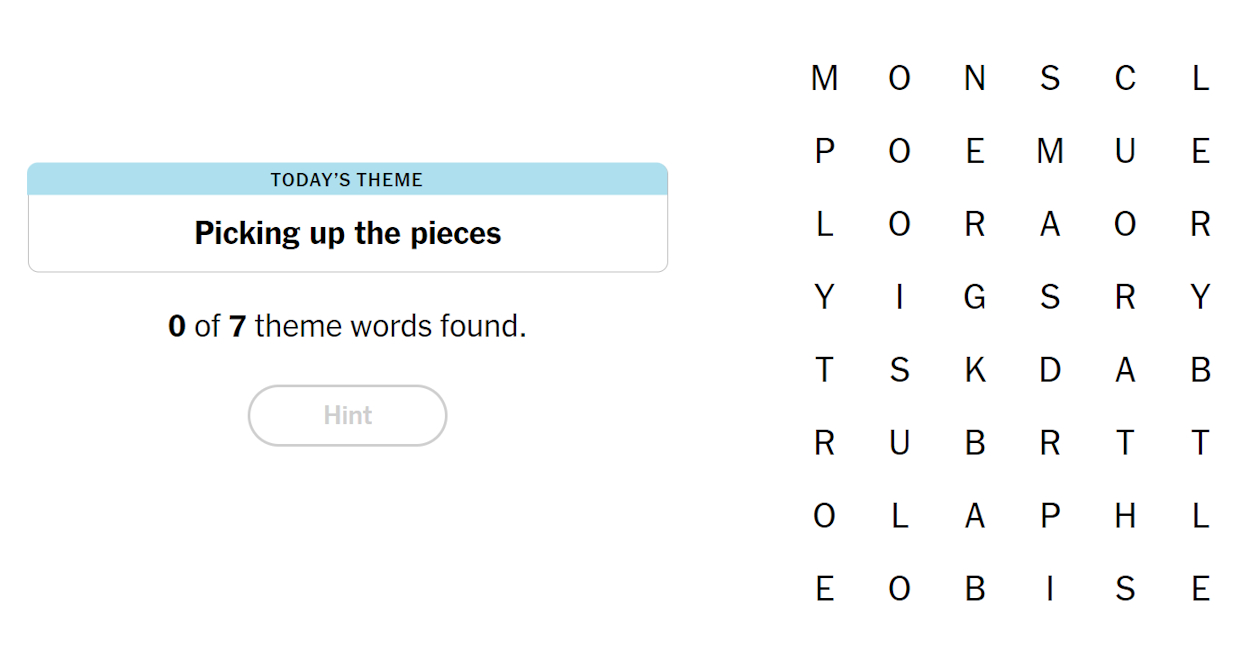Tap the T starting the TSKDAB row
Screen dimensions: 1250x652
[x=825, y=370]
